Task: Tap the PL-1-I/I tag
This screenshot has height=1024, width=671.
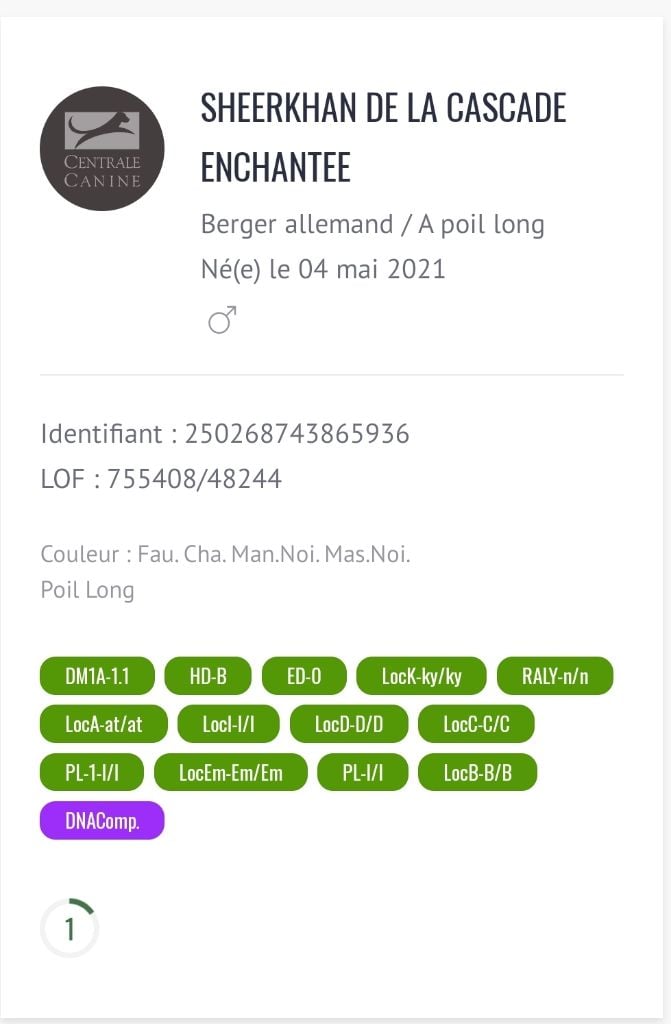Action: [92, 772]
